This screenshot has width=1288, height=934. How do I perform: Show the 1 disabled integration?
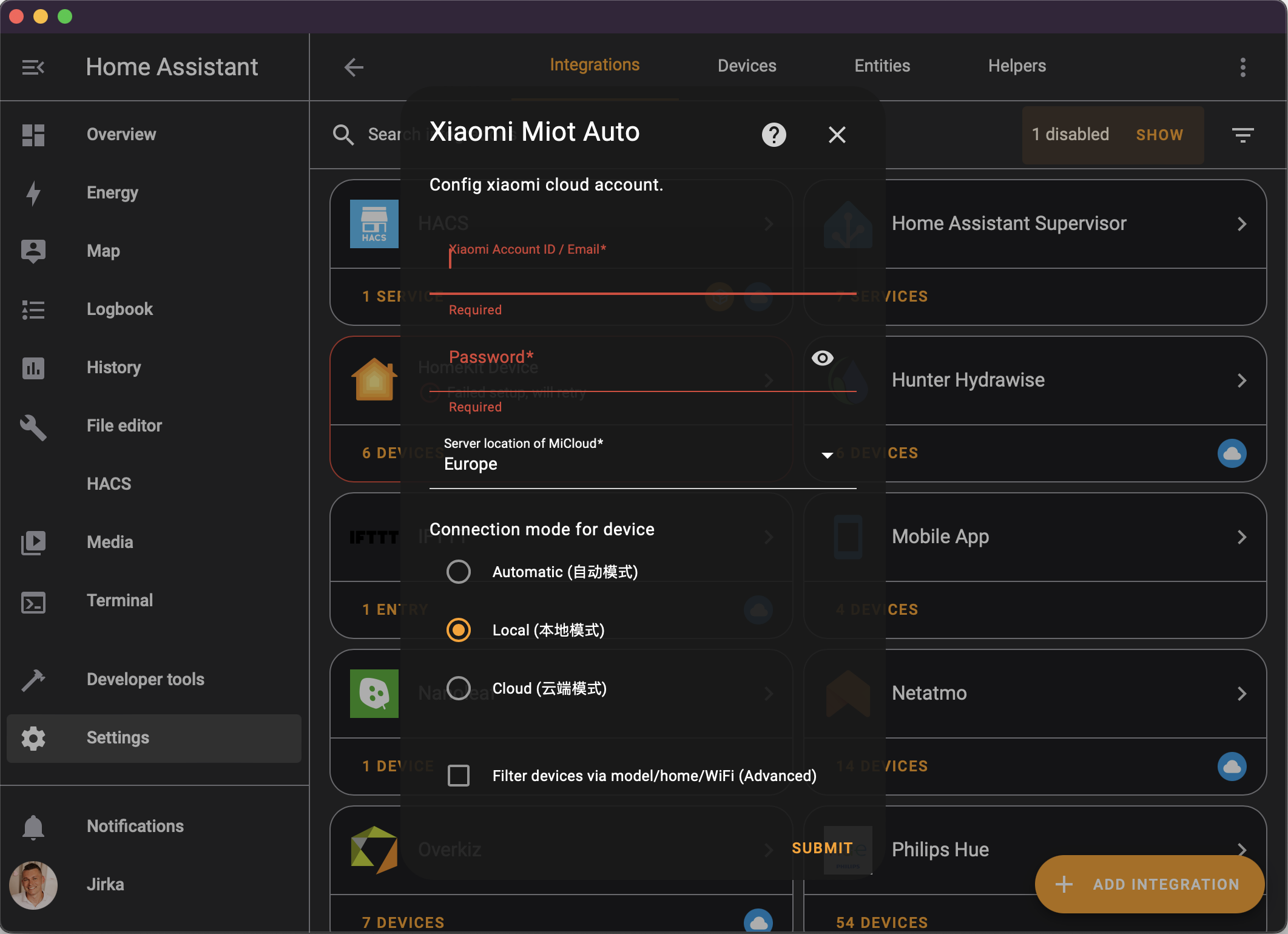point(1159,135)
